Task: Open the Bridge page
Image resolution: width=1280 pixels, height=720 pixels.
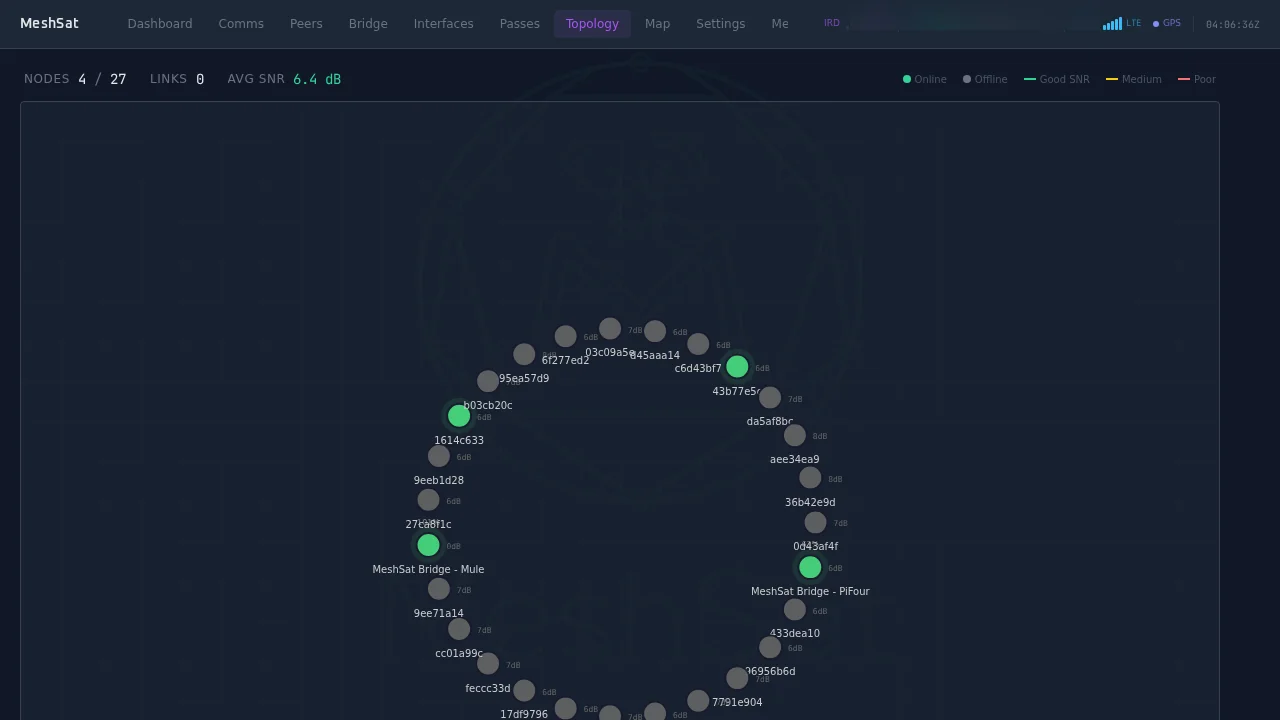Action: point(368,23)
